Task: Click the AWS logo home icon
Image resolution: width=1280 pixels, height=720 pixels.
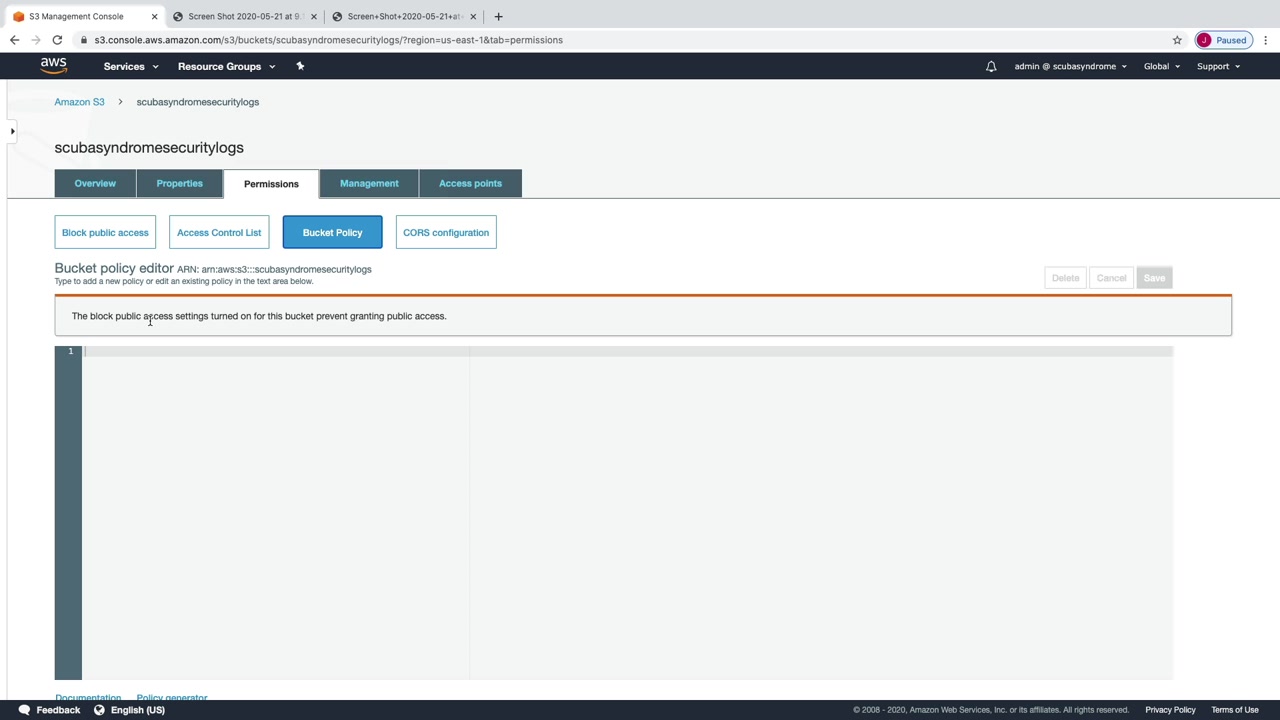Action: [54, 66]
